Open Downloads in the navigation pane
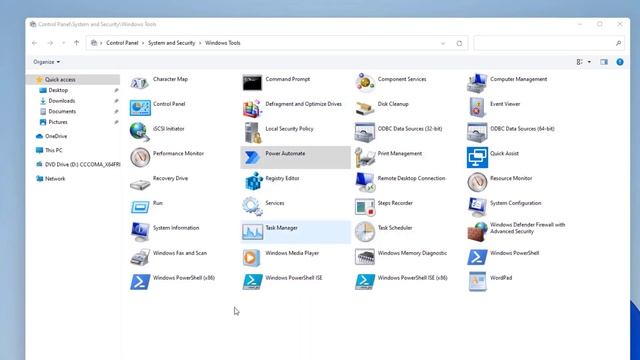 [62, 101]
